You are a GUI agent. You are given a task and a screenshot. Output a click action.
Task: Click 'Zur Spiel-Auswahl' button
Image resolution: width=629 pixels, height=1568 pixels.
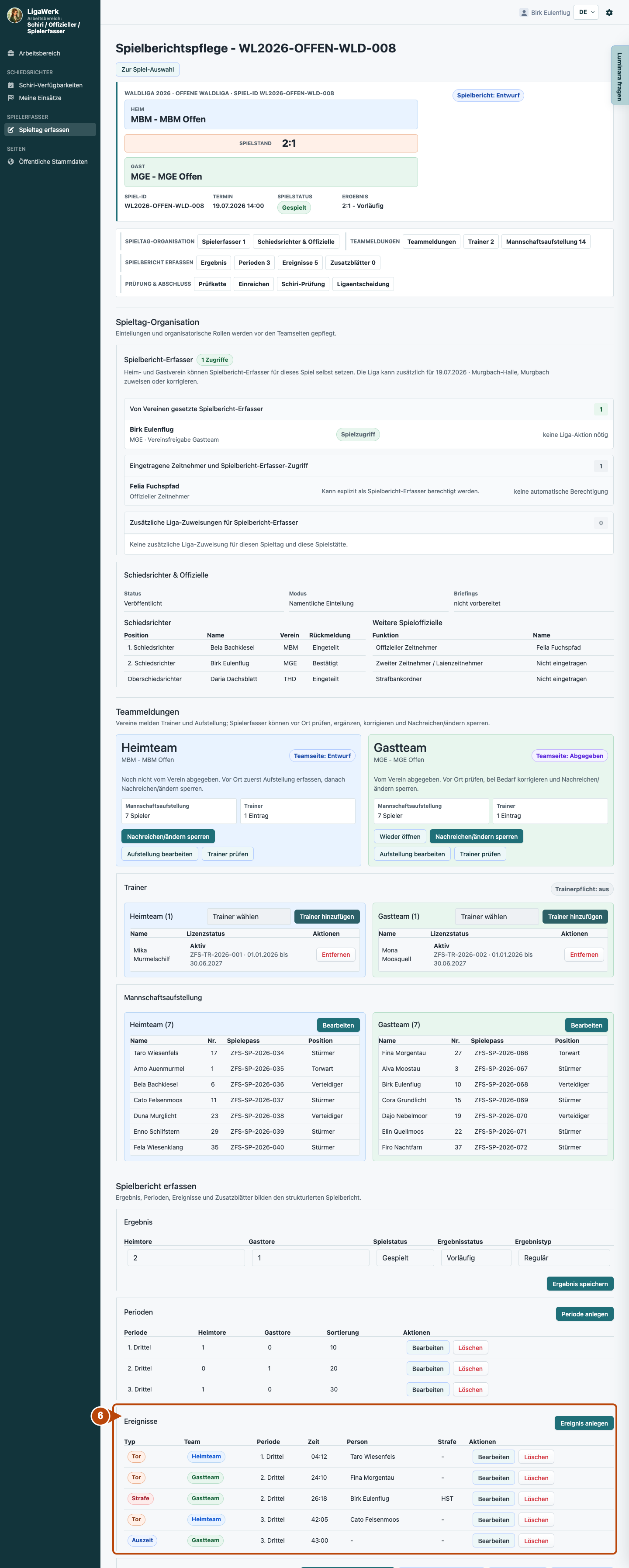[x=147, y=69]
